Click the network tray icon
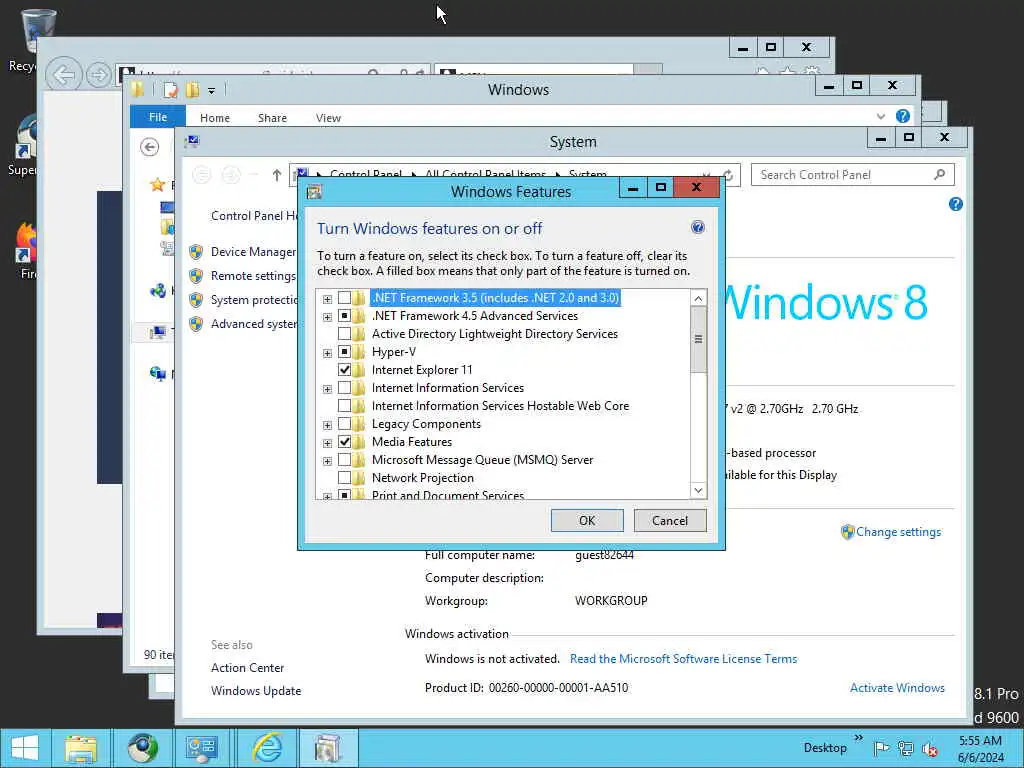The width and height of the screenshot is (1024, 768). click(905, 748)
